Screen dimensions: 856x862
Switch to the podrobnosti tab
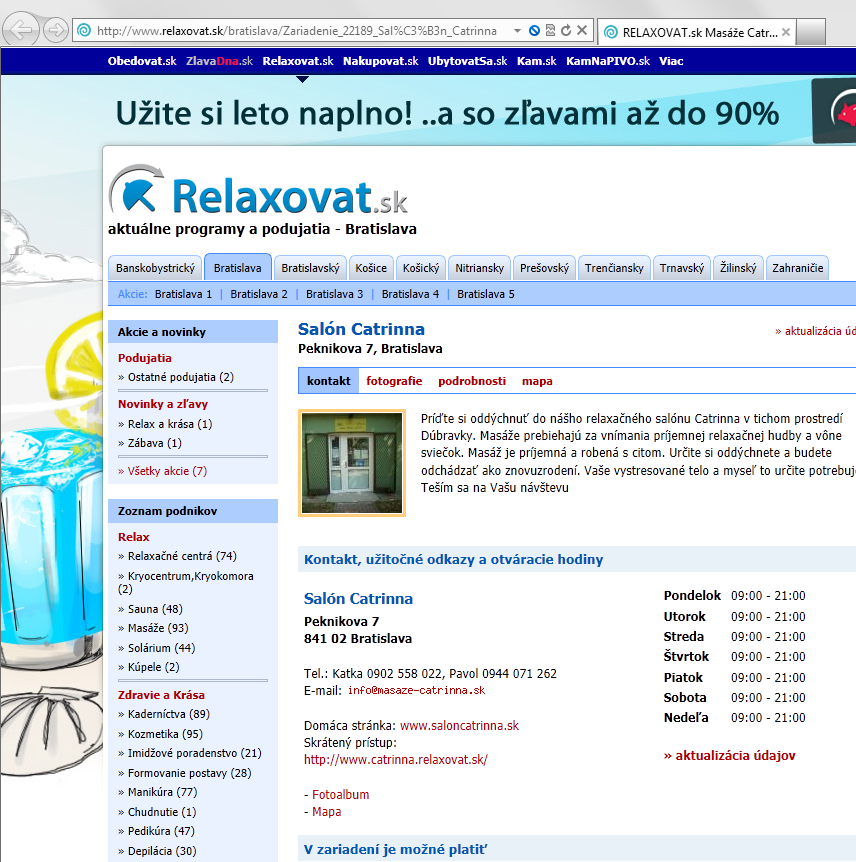click(472, 381)
